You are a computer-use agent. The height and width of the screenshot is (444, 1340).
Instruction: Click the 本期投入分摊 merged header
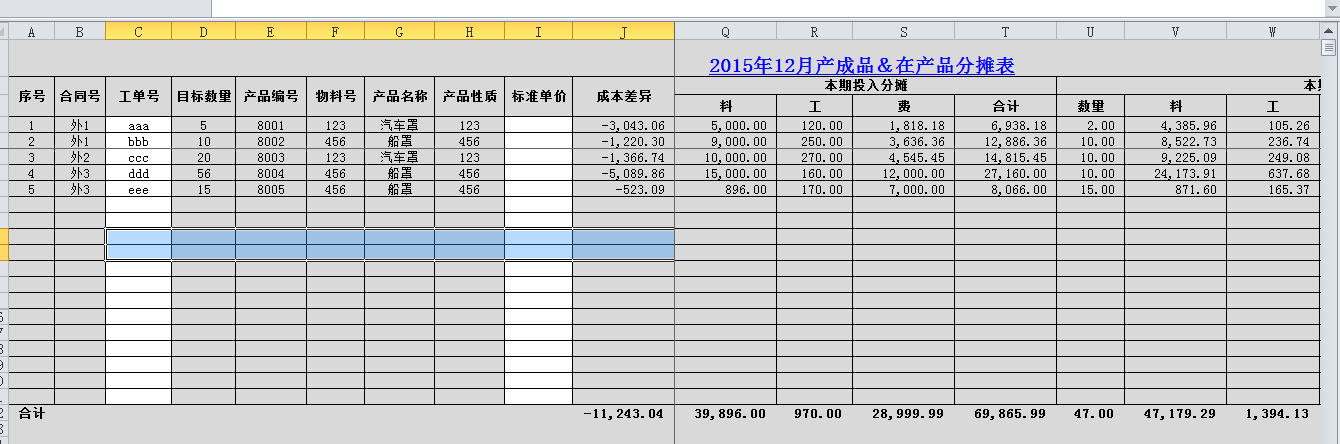[x=865, y=86]
